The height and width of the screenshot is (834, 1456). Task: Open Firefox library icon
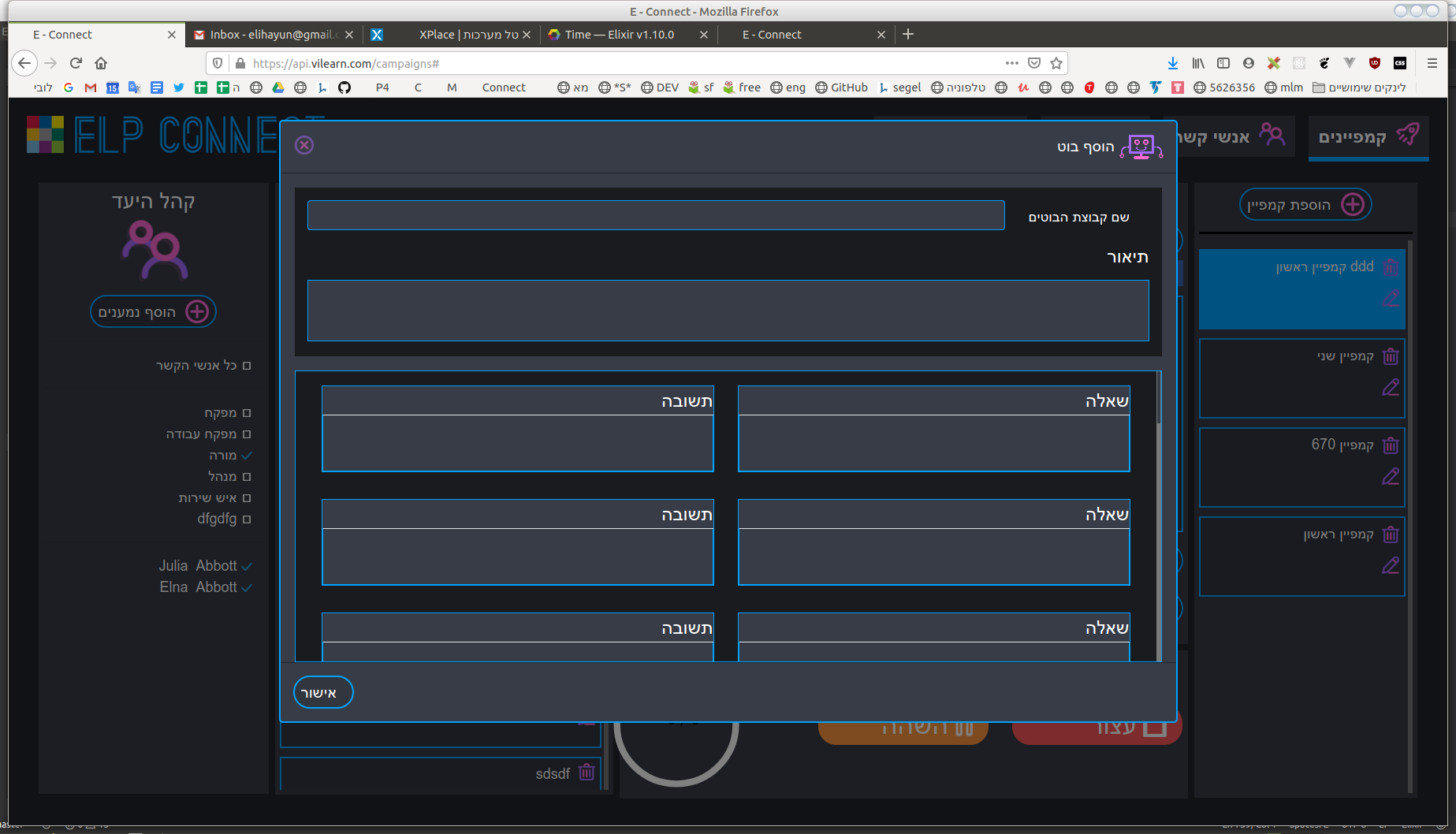click(1198, 63)
